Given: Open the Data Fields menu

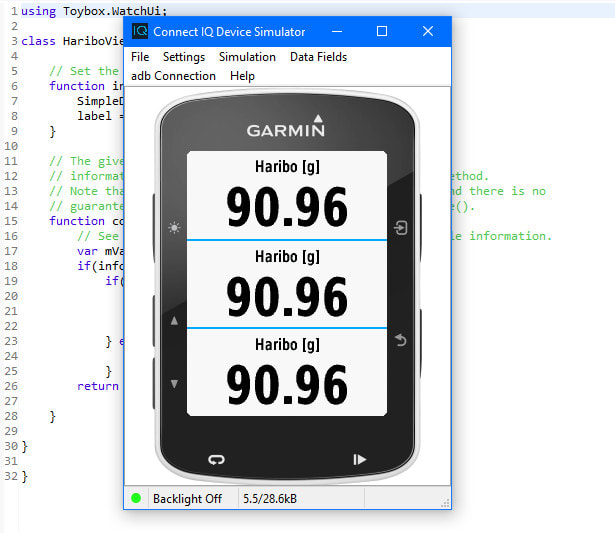Looking at the screenshot, I should coord(318,57).
